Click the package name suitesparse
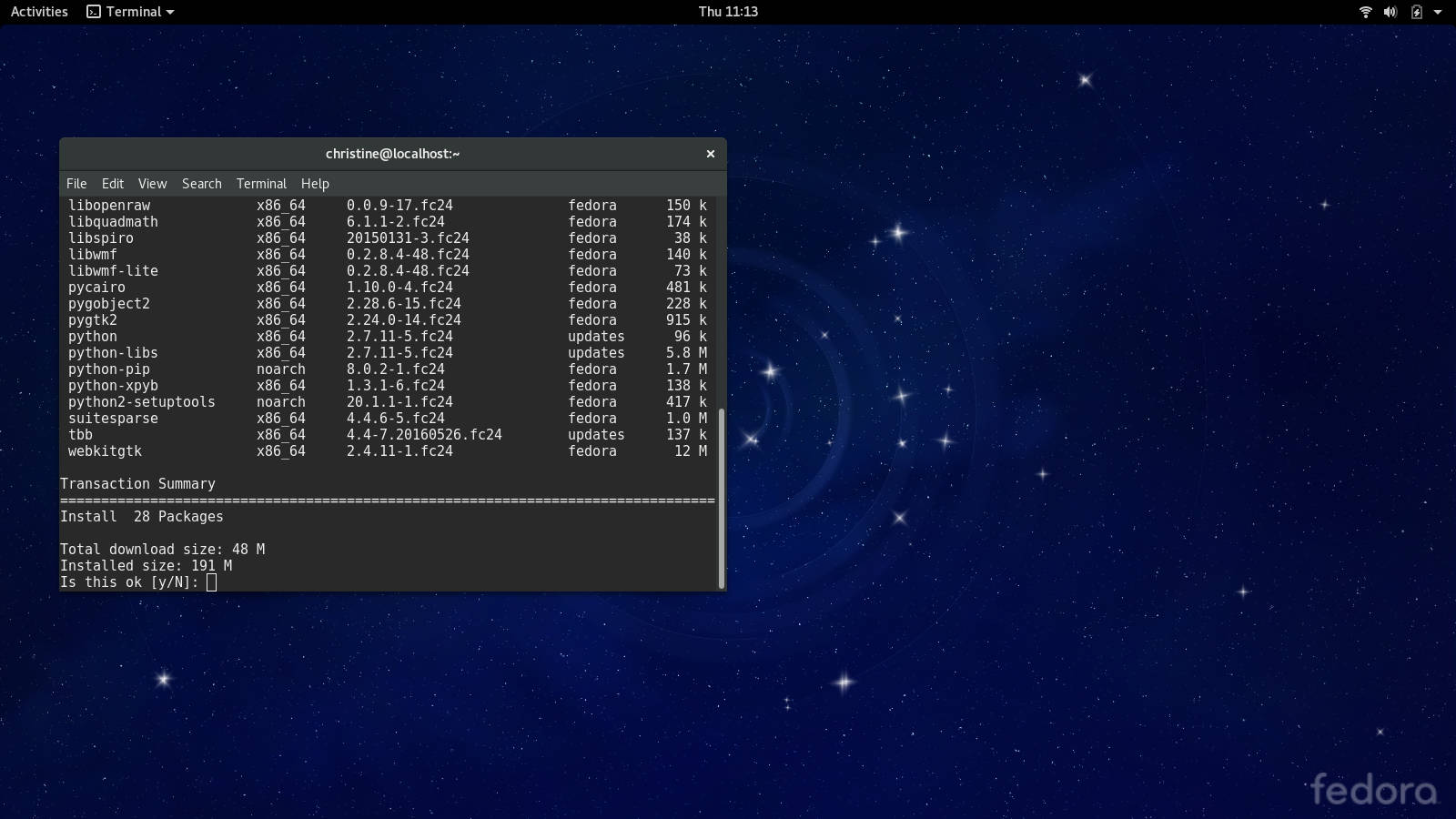Screen dimensions: 1456x819 coord(113,419)
